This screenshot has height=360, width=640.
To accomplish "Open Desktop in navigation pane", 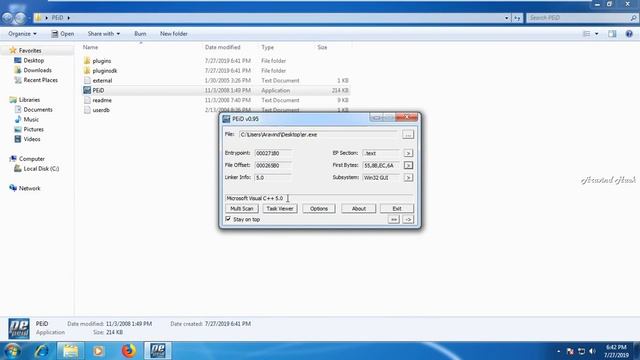I will coord(33,60).
